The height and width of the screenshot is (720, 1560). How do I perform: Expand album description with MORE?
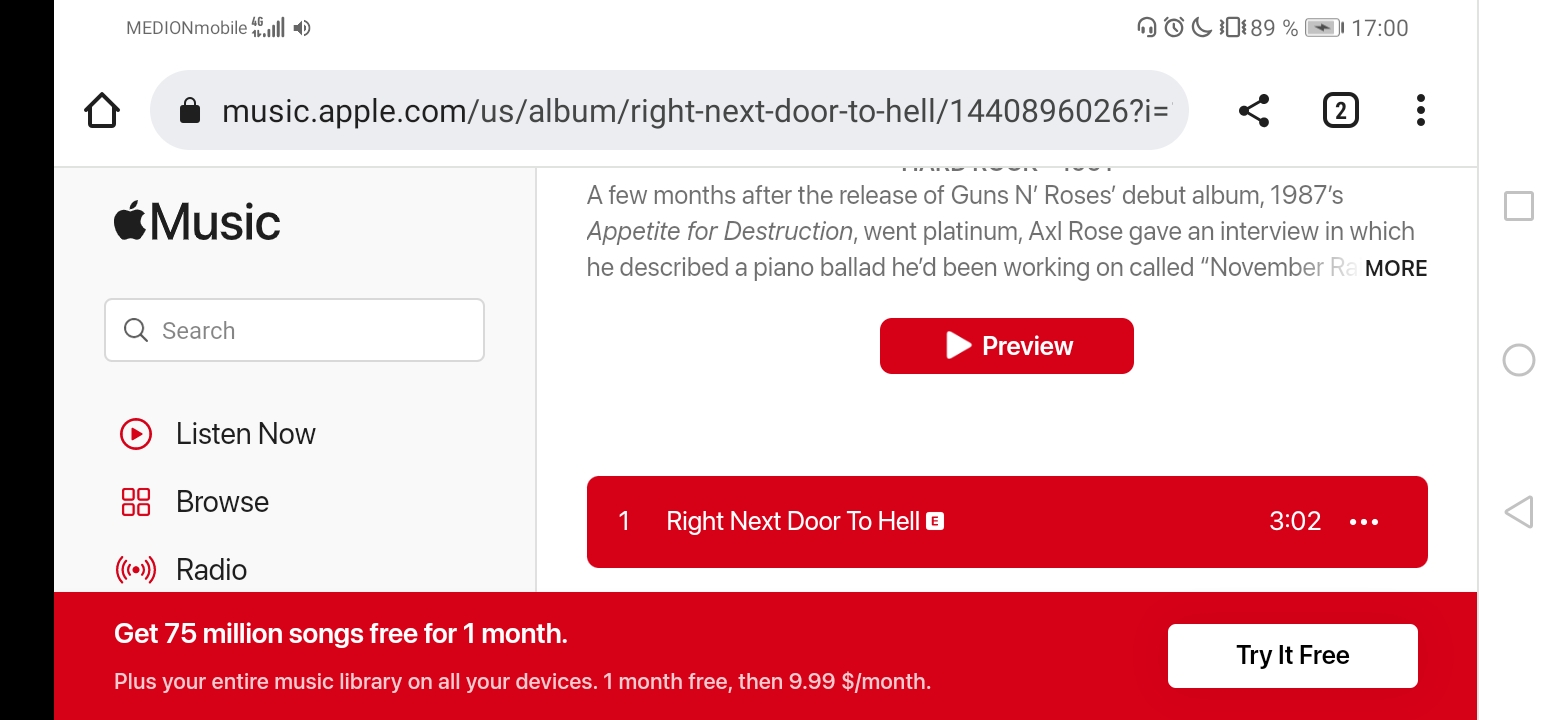1396,268
